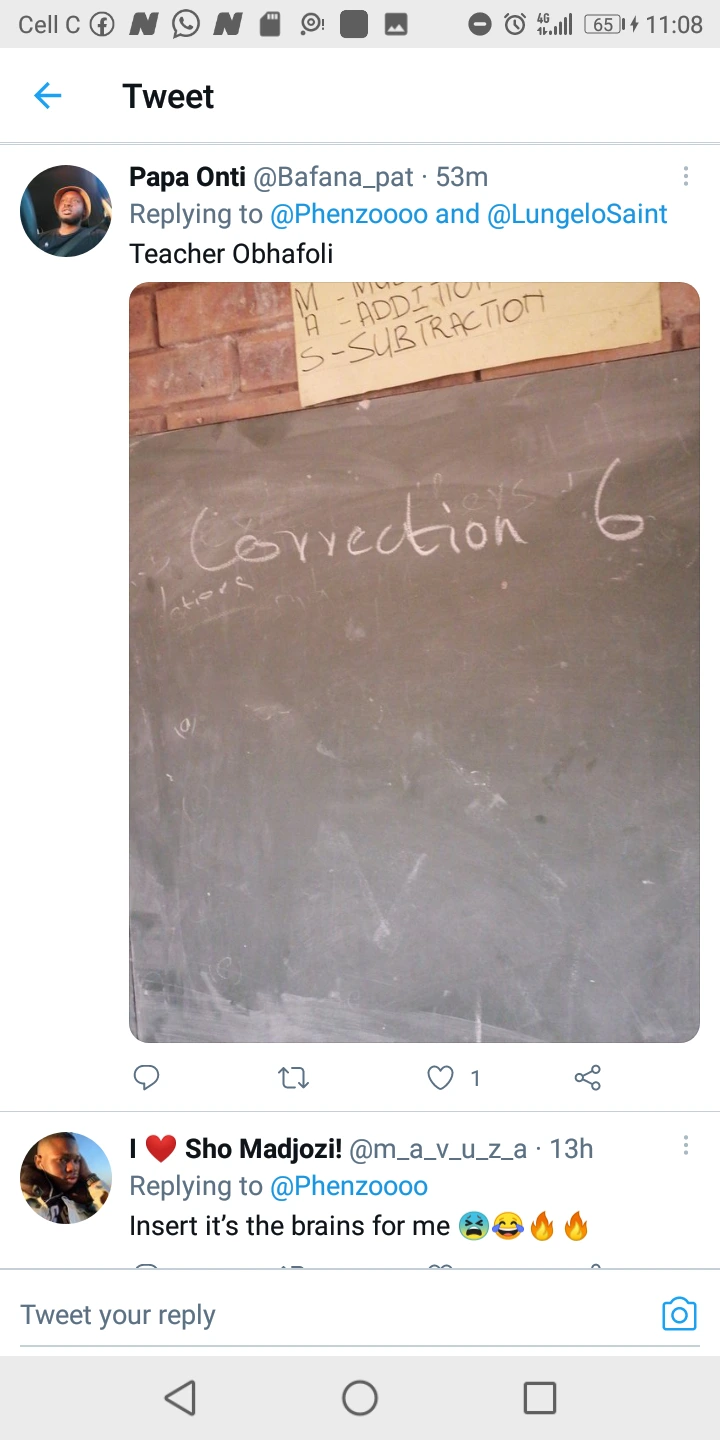Tap Android recent apps square

[x=540, y=1397]
